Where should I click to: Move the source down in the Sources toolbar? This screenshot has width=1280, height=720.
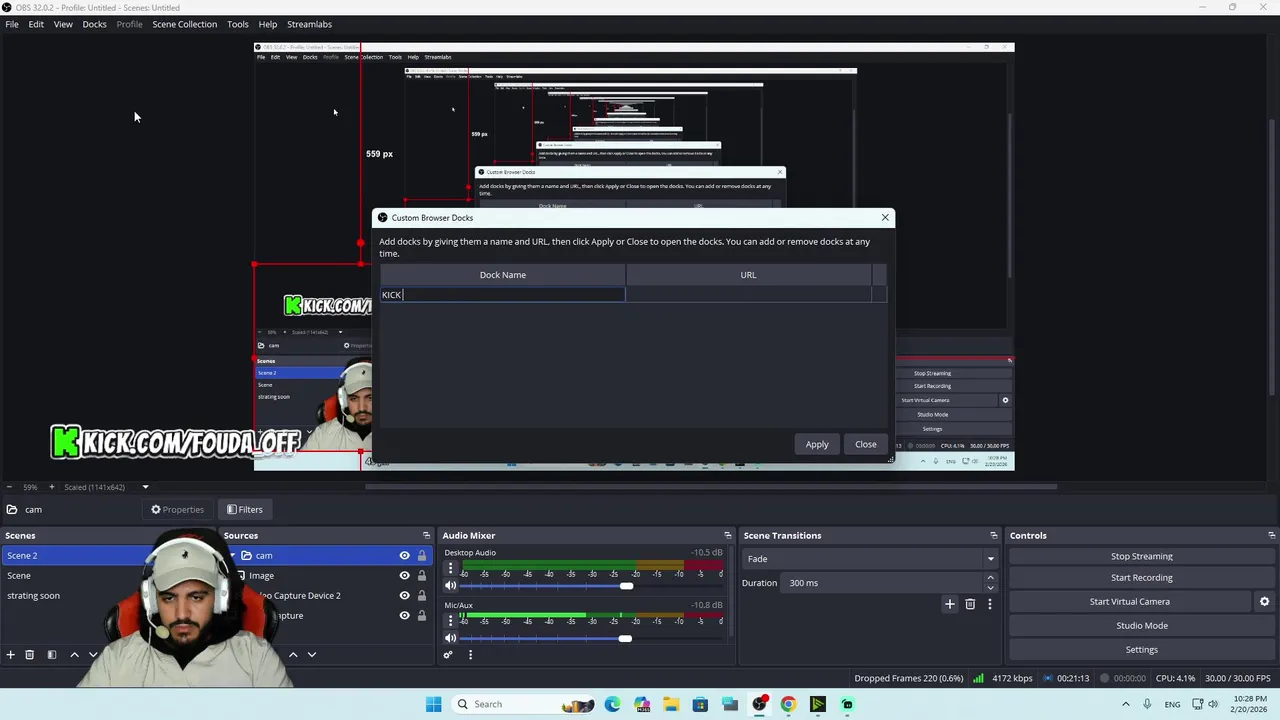tap(312, 655)
